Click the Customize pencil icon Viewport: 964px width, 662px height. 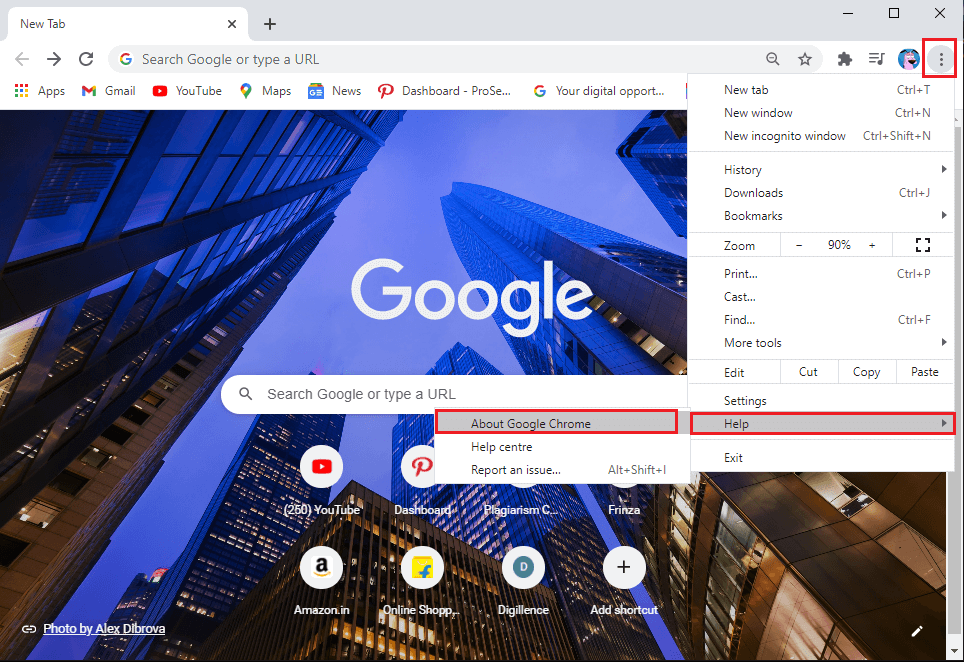click(x=917, y=630)
